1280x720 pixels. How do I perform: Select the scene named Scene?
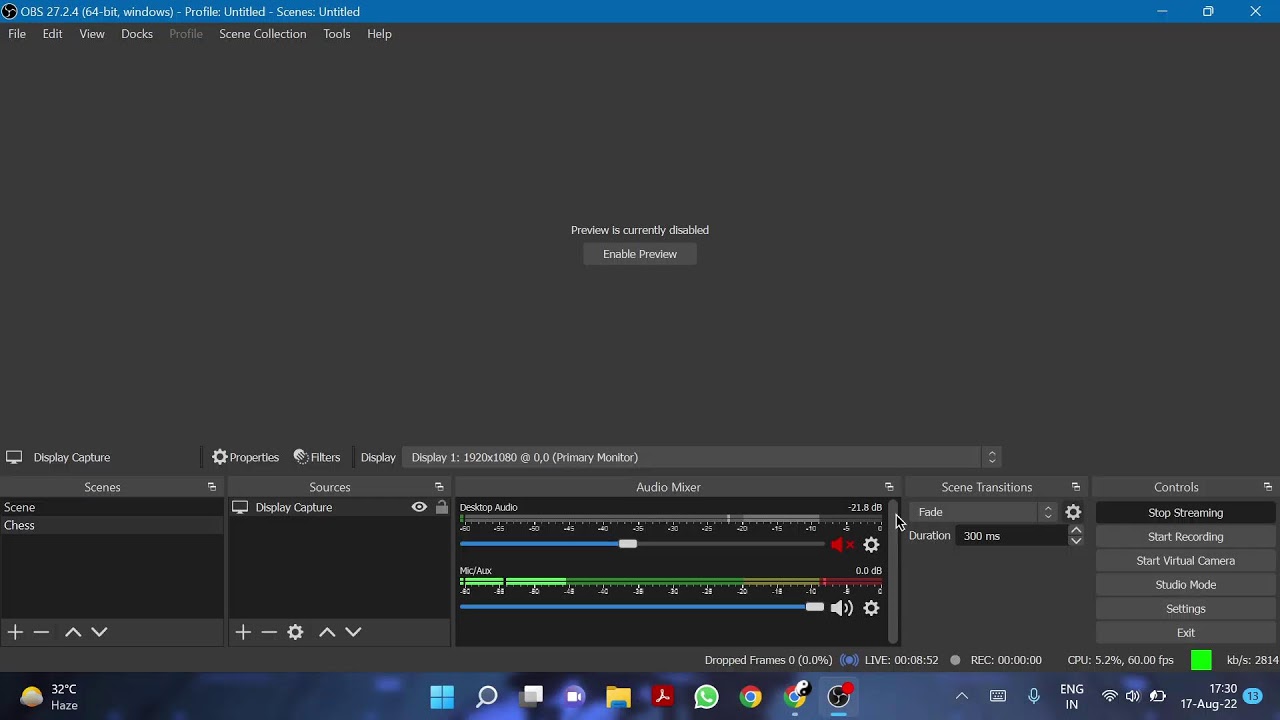(x=112, y=508)
